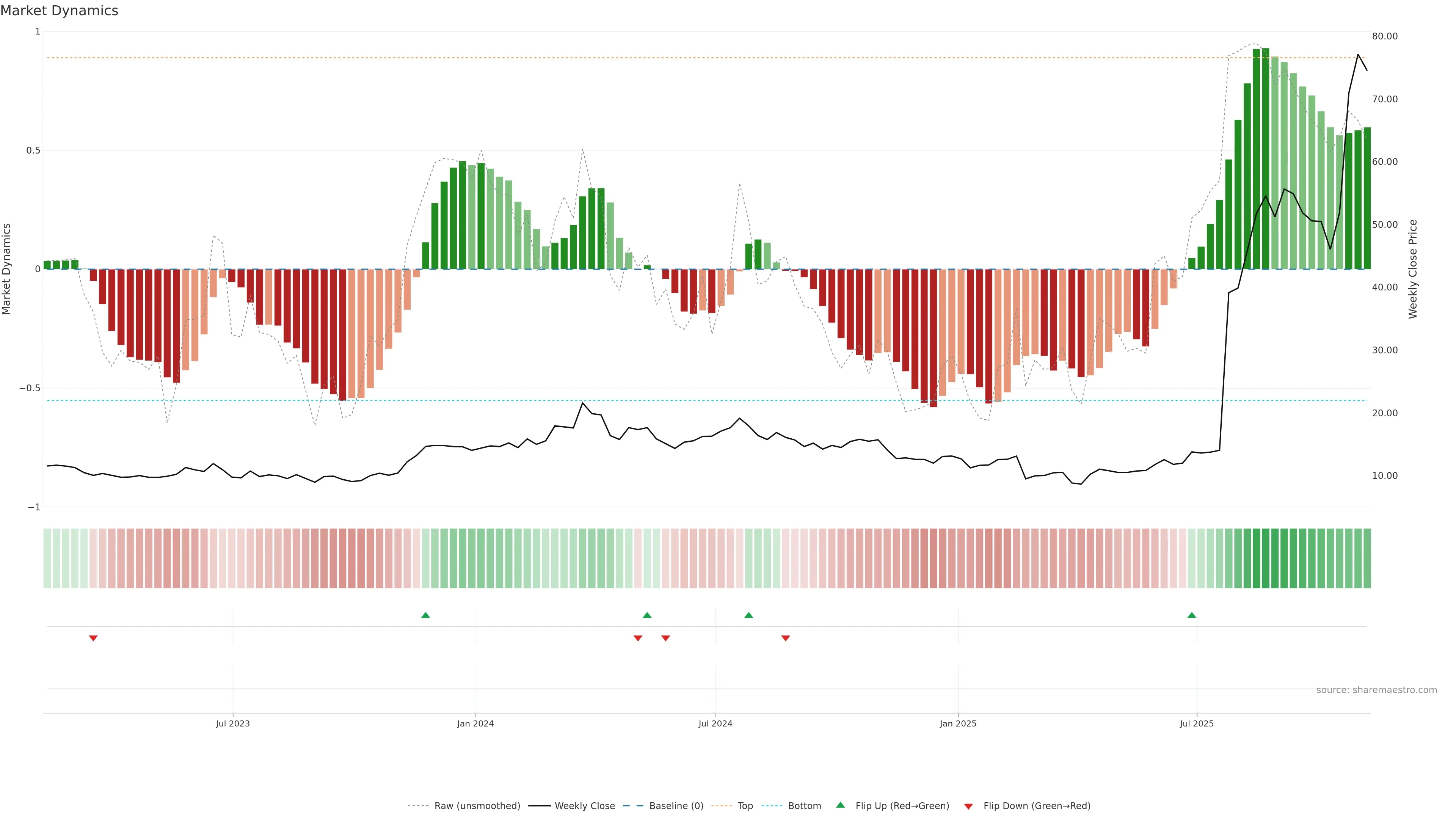1456x819 pixels.
Task: Click the Top legend entry
Action: (745, 805)
